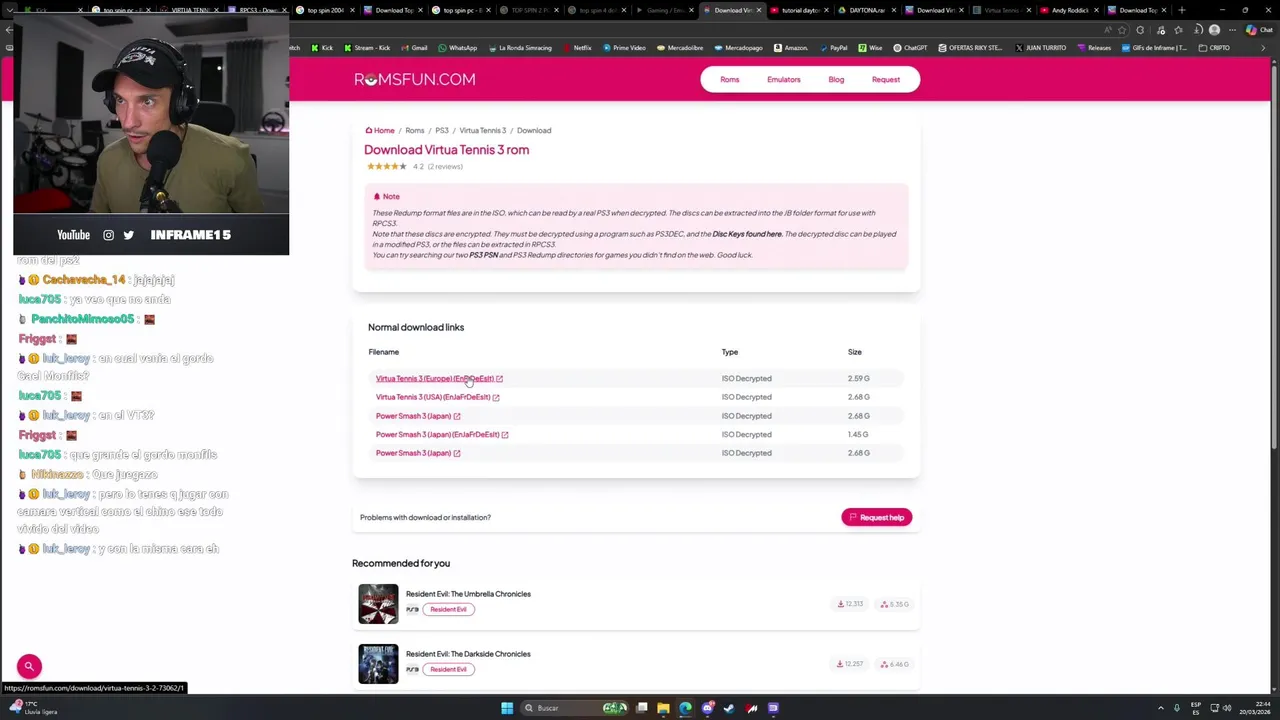1280x720 pixels.
Task: Open Steam from the taskbar
Action: click(x=729, y=708)
